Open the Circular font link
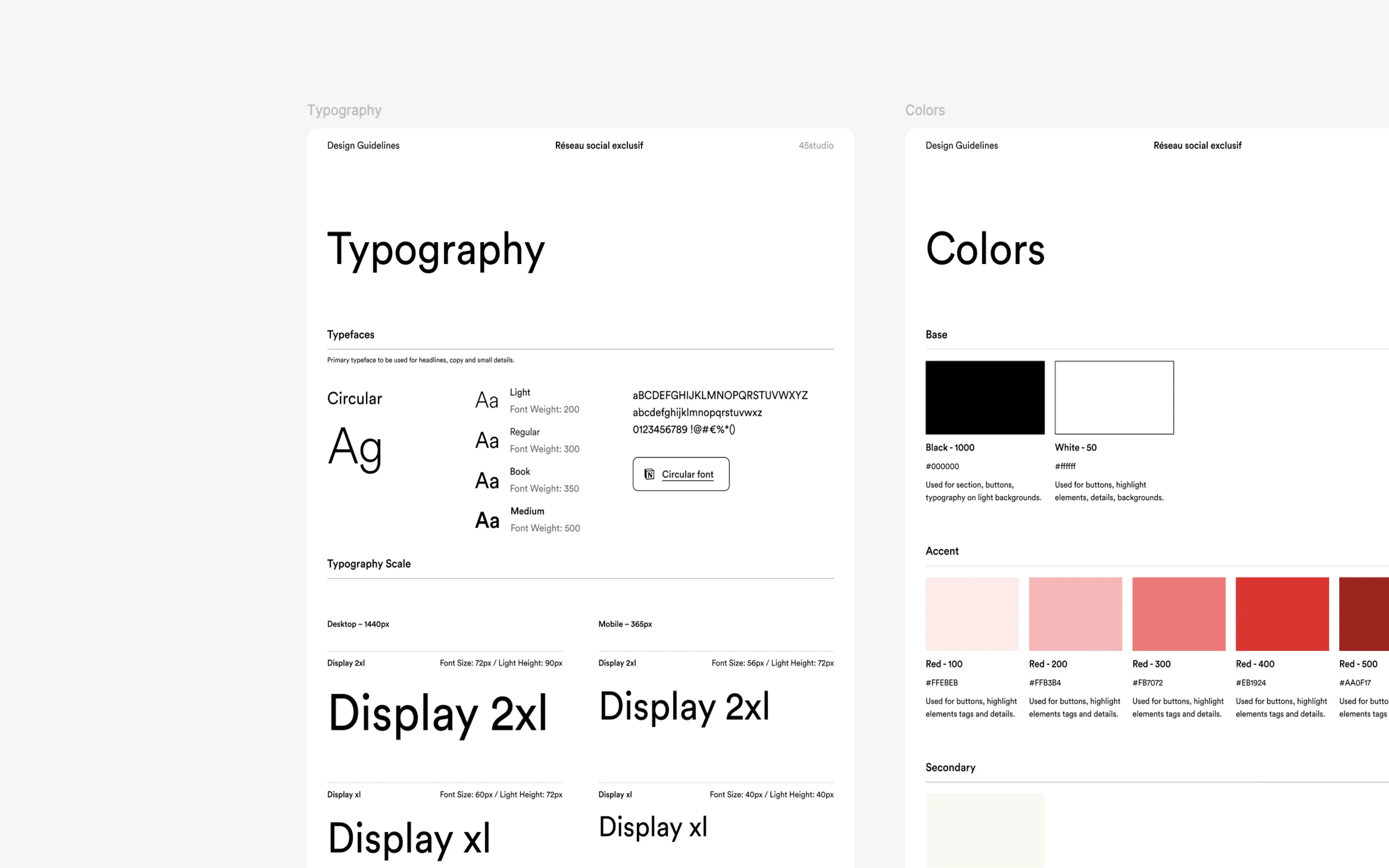Screen dimensions: 1389x868 point(687,474)
